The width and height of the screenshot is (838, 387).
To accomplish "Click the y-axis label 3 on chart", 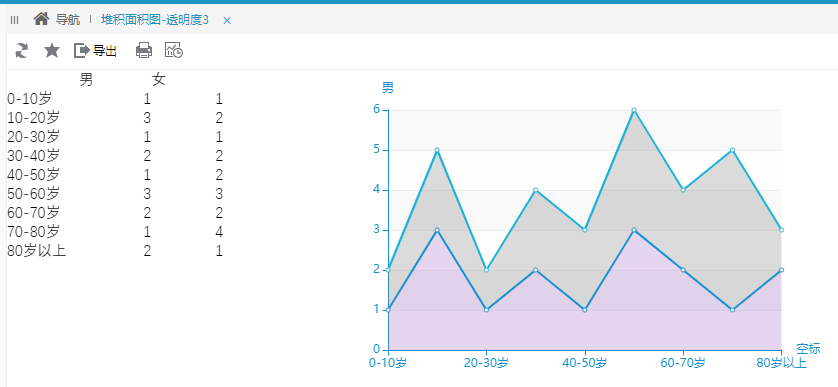I will 377,230.
